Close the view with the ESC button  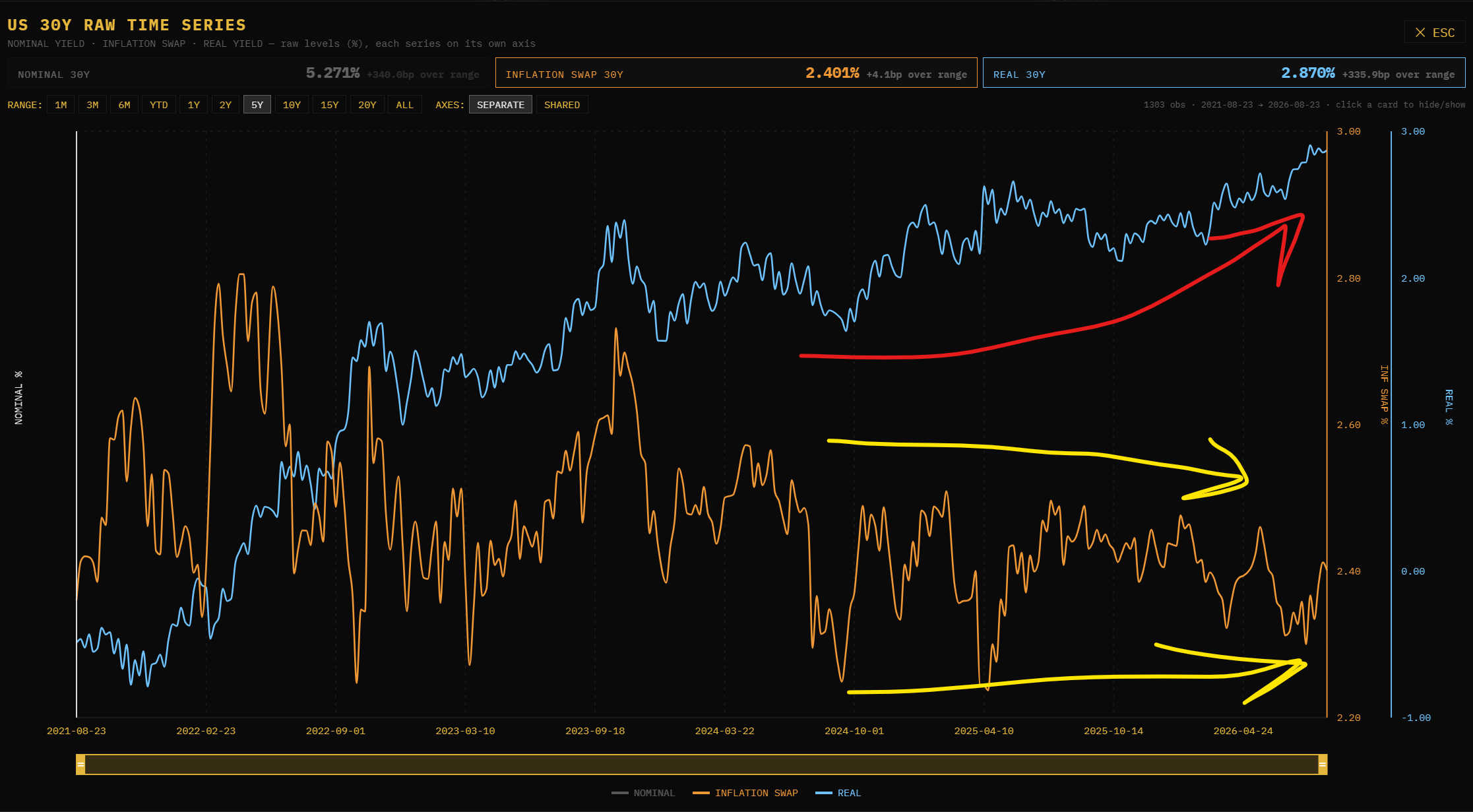pos(1435,32)
